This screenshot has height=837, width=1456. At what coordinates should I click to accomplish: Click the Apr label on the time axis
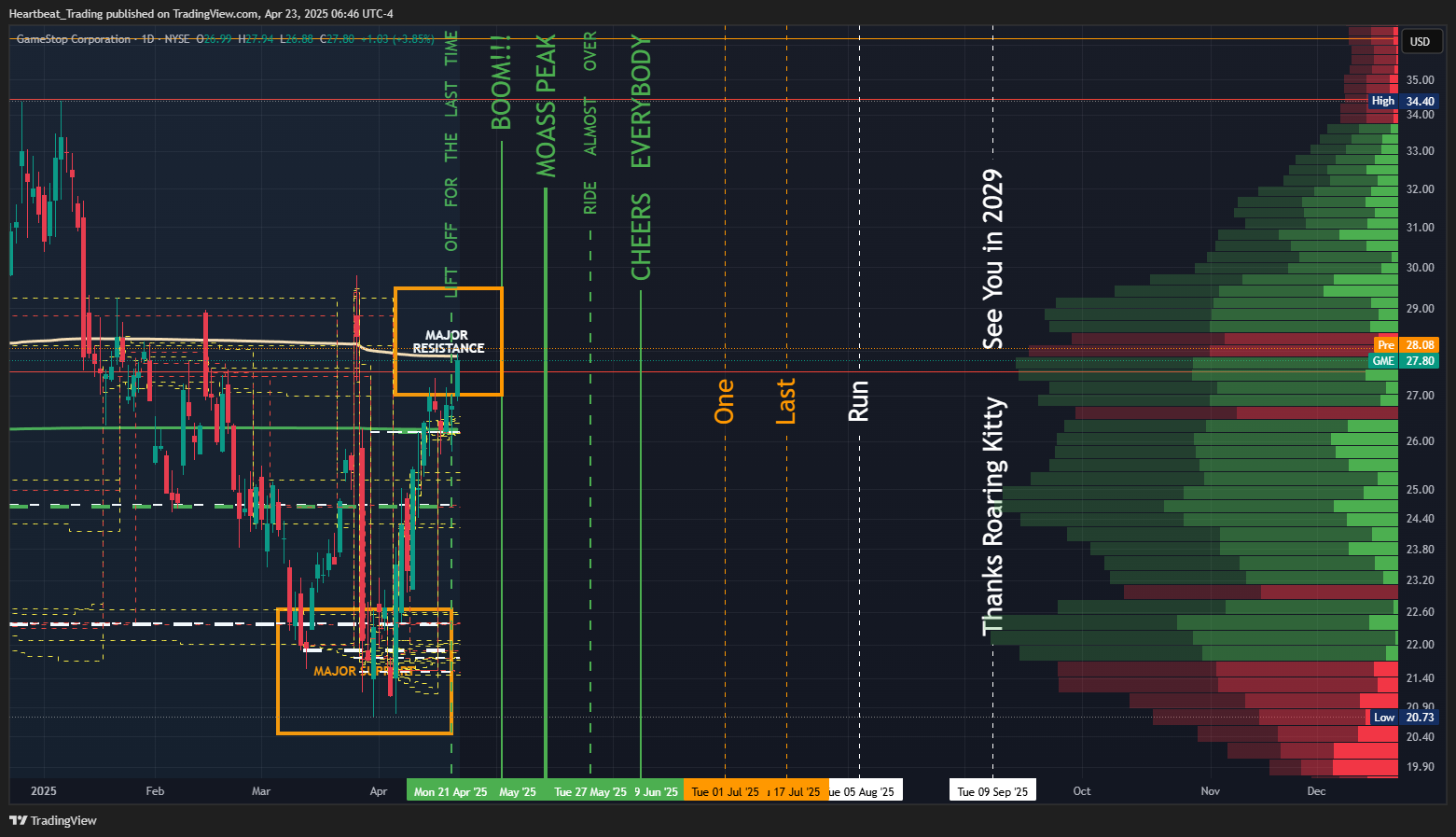(378, 791)
